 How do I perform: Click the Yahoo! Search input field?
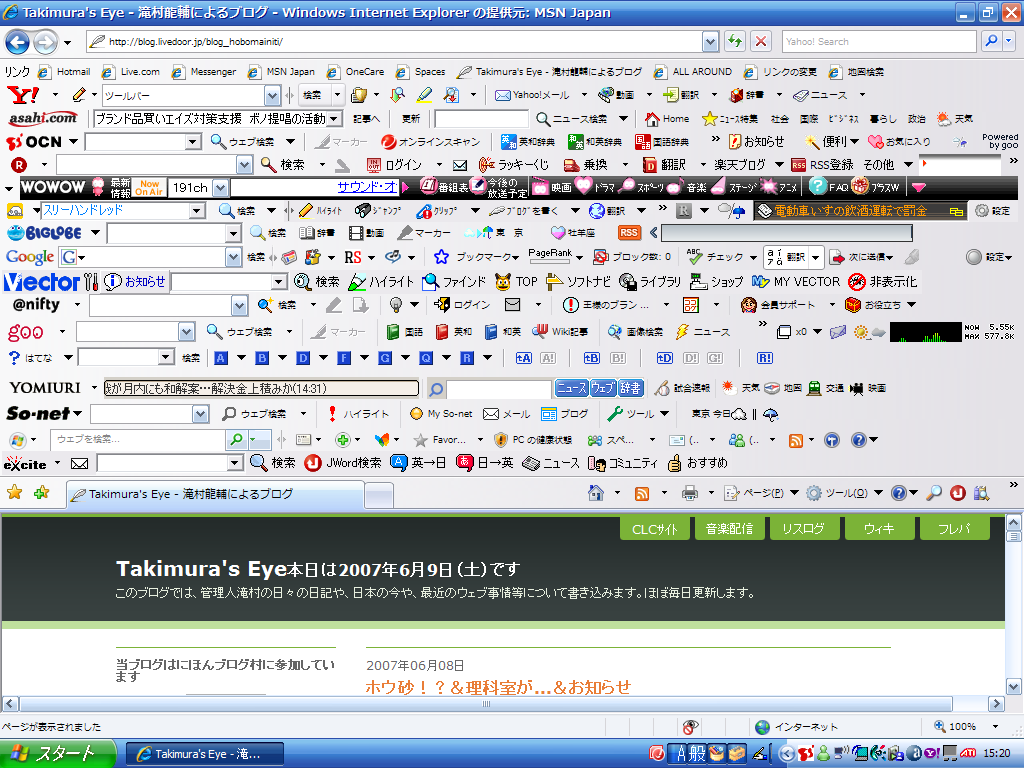(879, 42)
